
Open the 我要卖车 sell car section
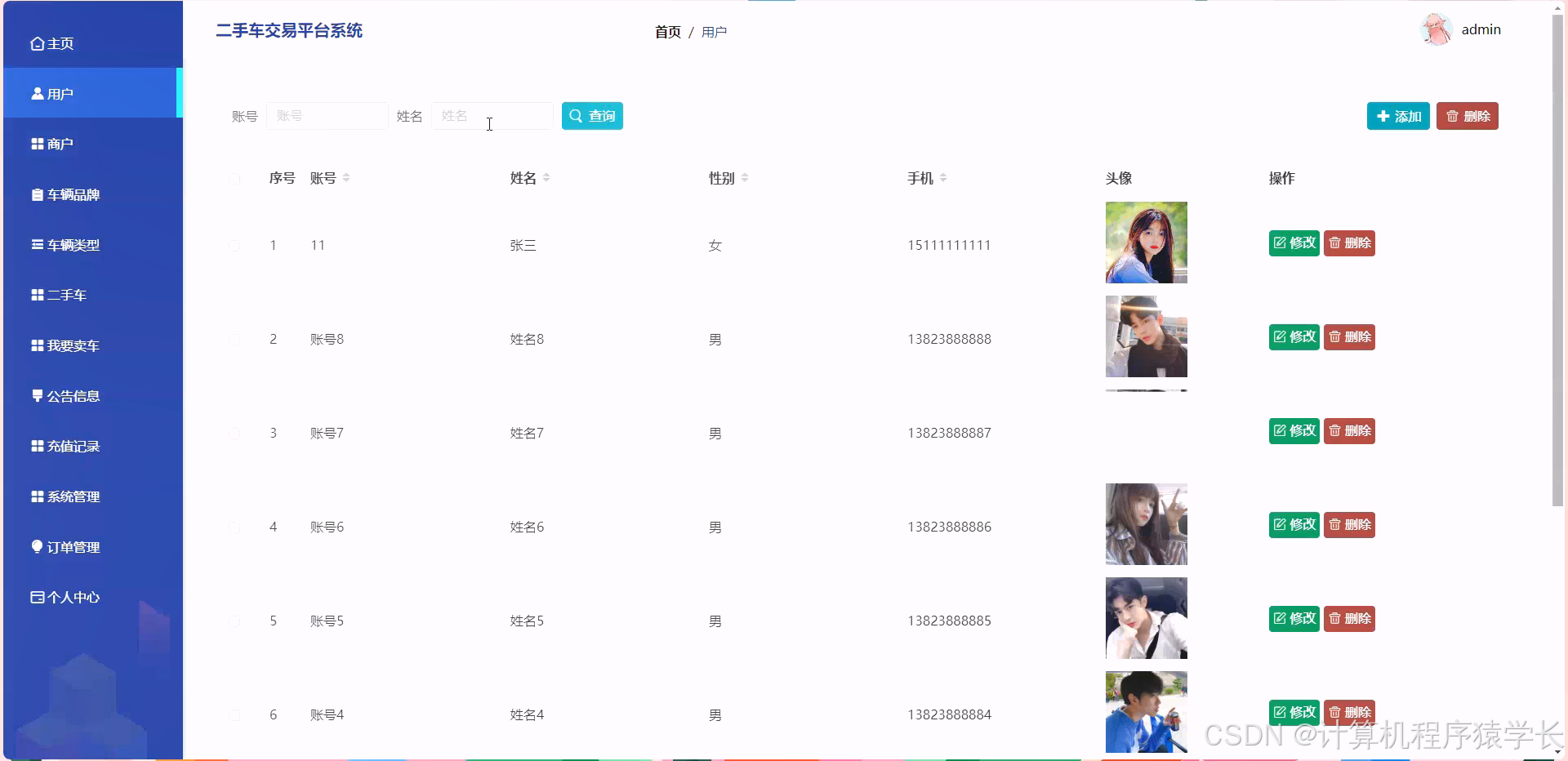coord(72,345)
